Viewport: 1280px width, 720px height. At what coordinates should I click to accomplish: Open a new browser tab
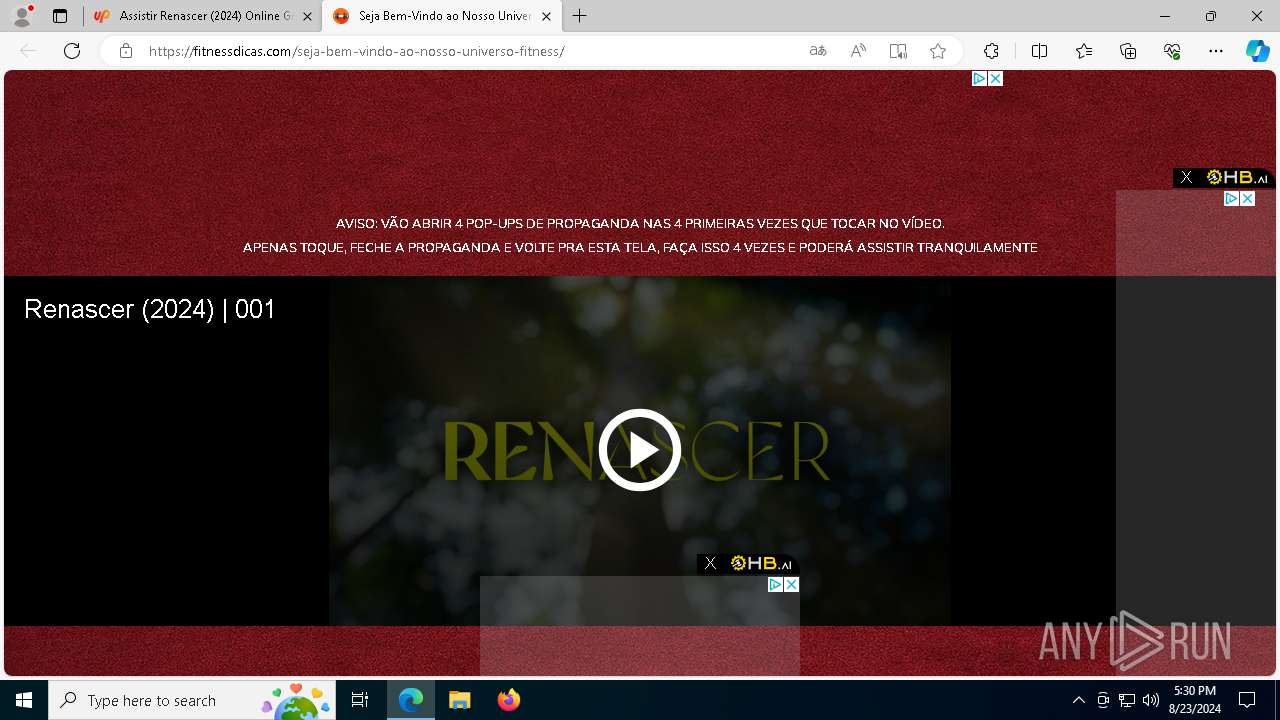point(580,16)
